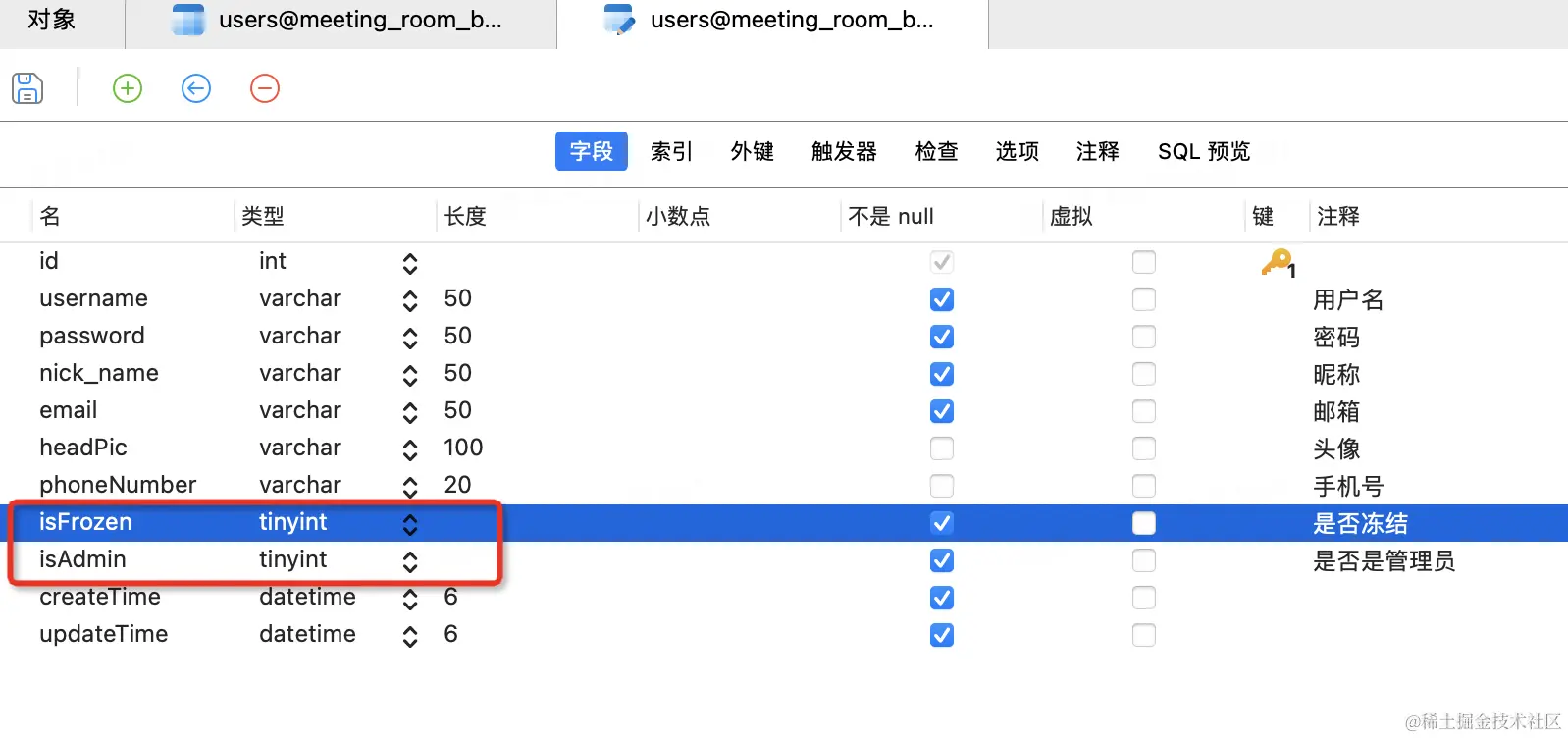Click the createTime field name
Image resolution: width=1568 pixels, height=738 pixels.
pos(100,597)
